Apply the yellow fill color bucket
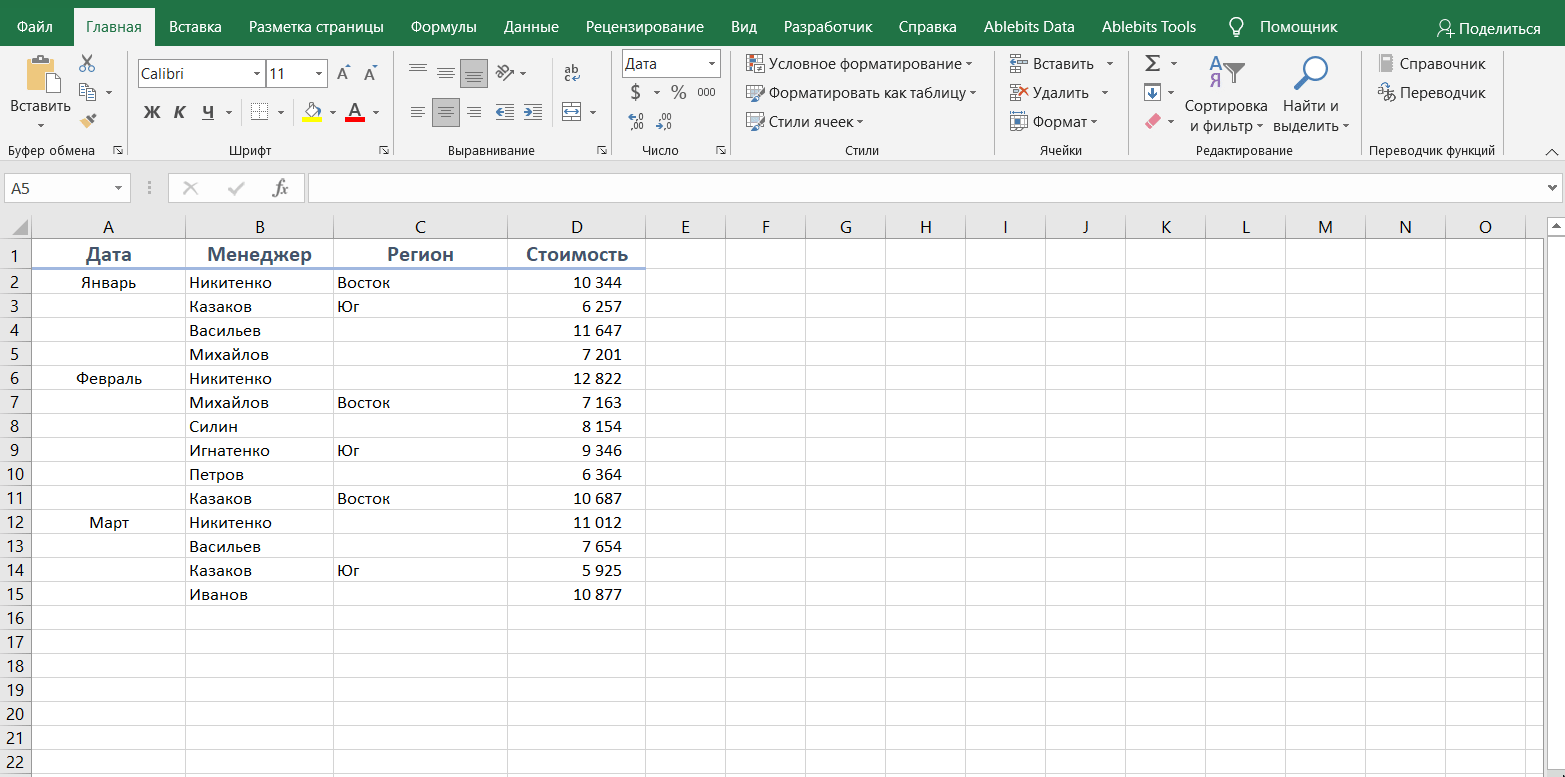 [312, 112]
